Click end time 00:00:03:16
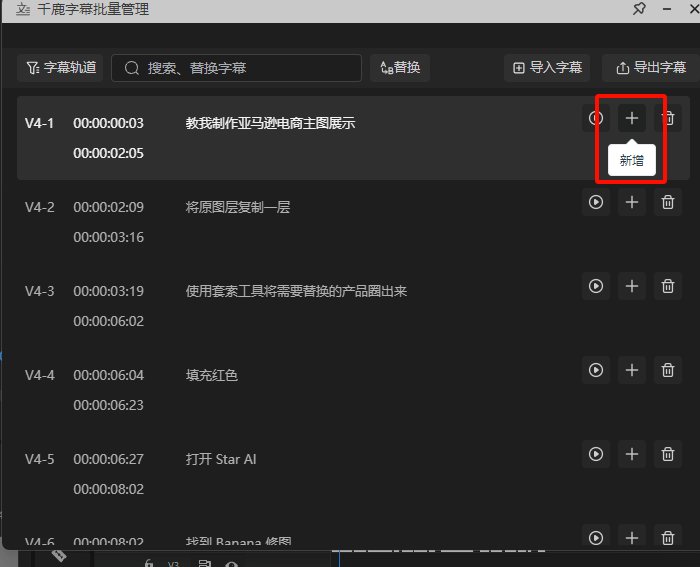 (108, 237)
